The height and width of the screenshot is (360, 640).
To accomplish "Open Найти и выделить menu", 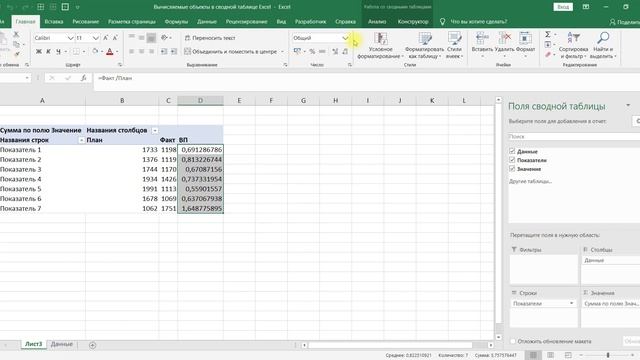I will (603, 45).
